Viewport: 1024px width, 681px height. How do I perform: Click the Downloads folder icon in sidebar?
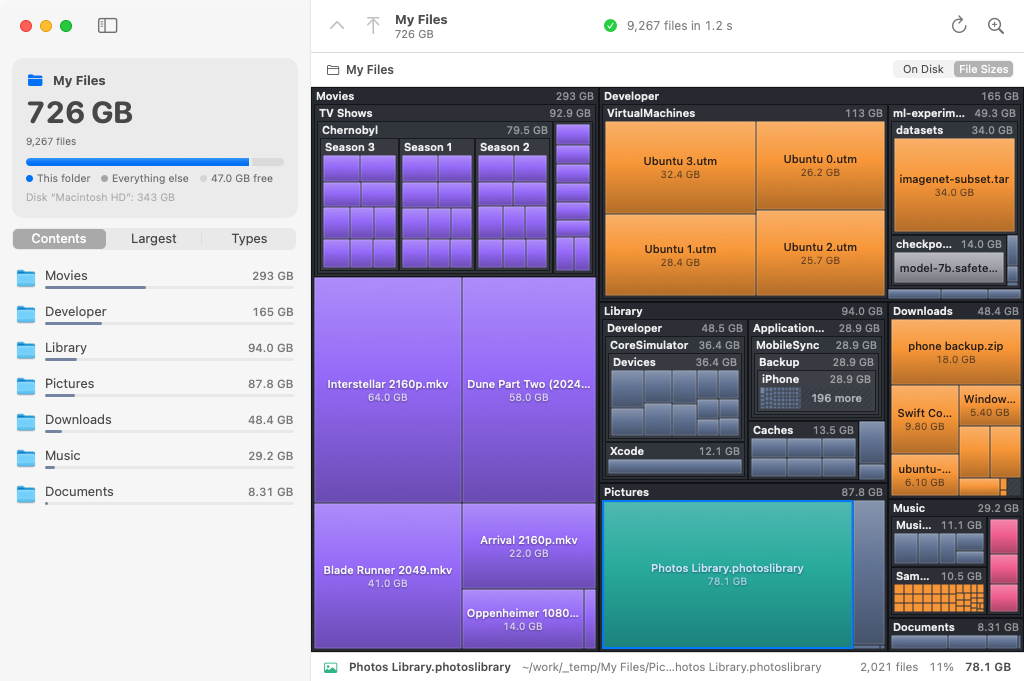coord(26,422)
